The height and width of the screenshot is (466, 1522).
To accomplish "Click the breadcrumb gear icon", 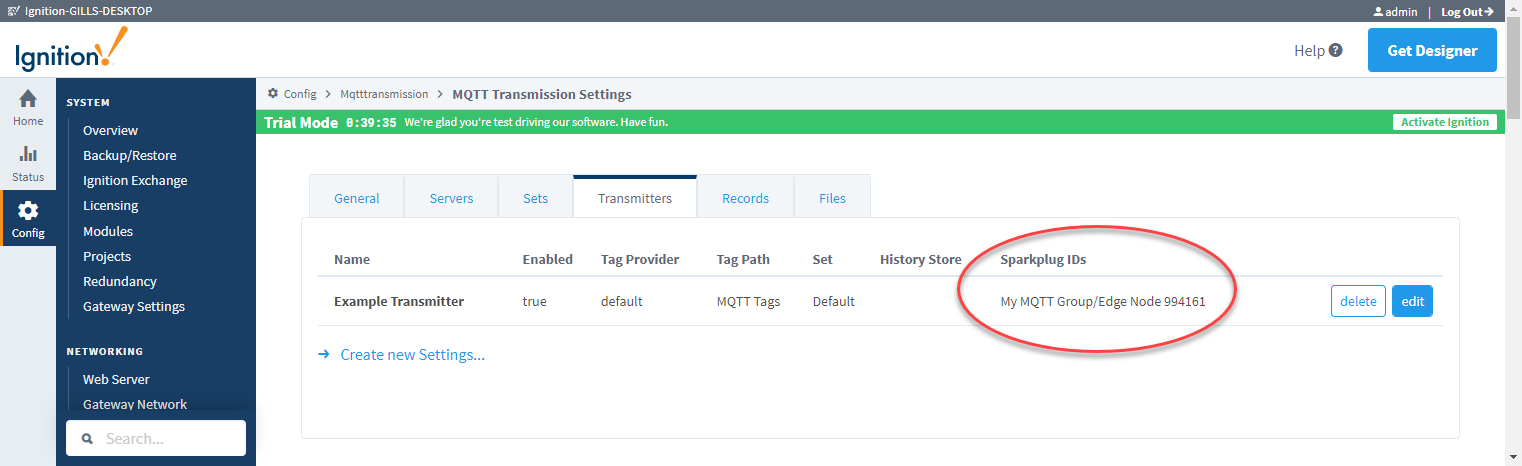I will [x=273, y=93].
